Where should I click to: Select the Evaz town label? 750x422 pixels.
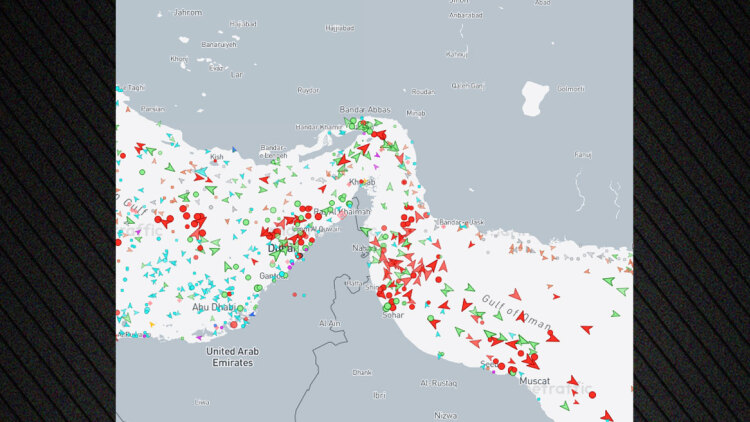click(x=216, y=68)
